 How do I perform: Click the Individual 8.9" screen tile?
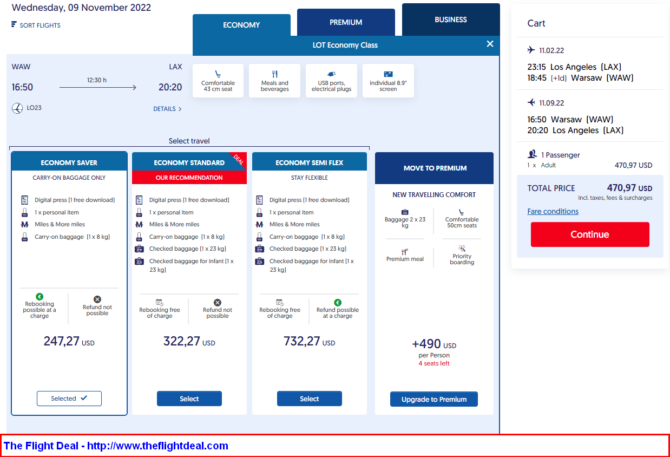(388, 81)
